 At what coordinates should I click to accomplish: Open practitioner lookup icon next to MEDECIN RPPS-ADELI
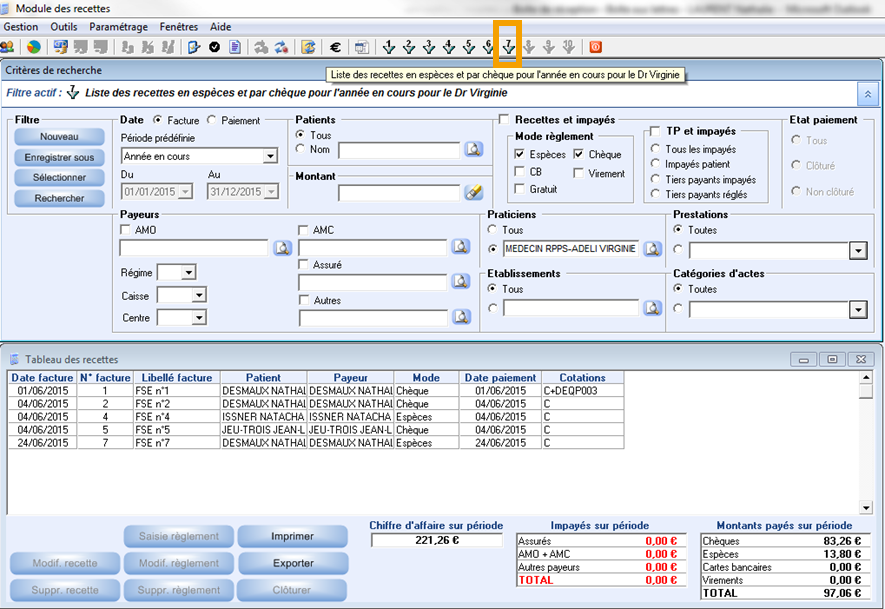point(652,249)
